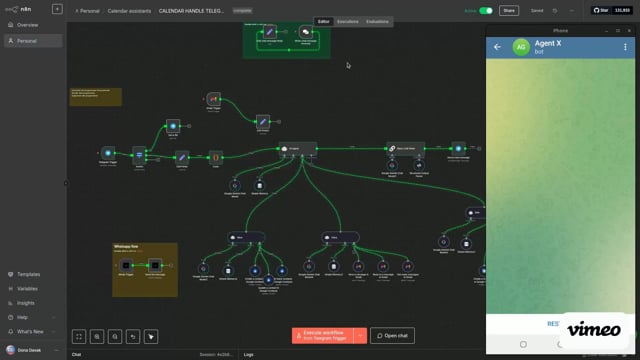The image size is (640, 360).
Task: Select Structured Output Parser node
Action: [419, 165]
